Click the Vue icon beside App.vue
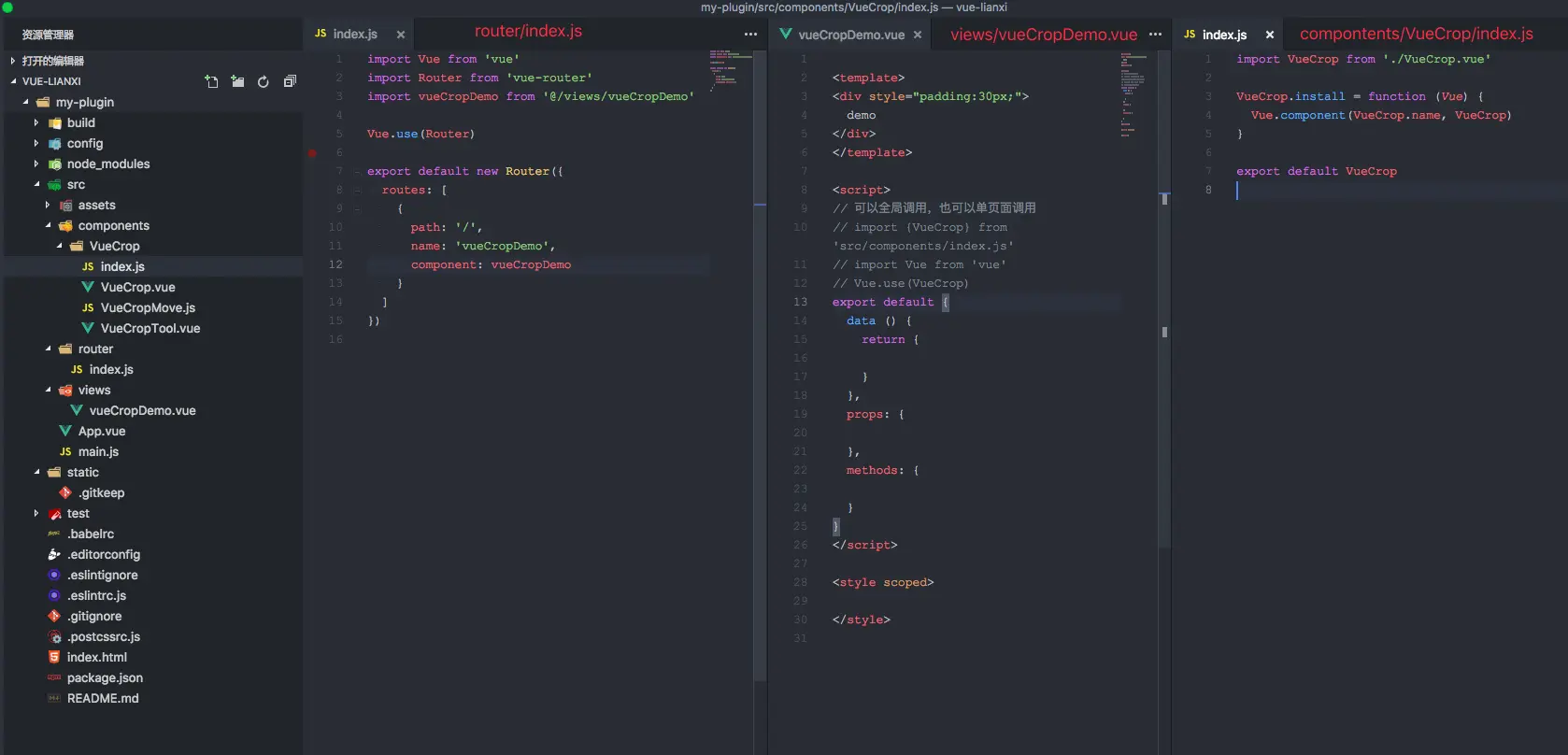 click(x=65, y=431)
